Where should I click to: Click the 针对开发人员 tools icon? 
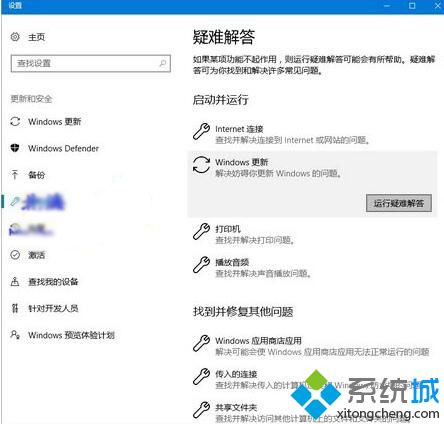[15, 308]
